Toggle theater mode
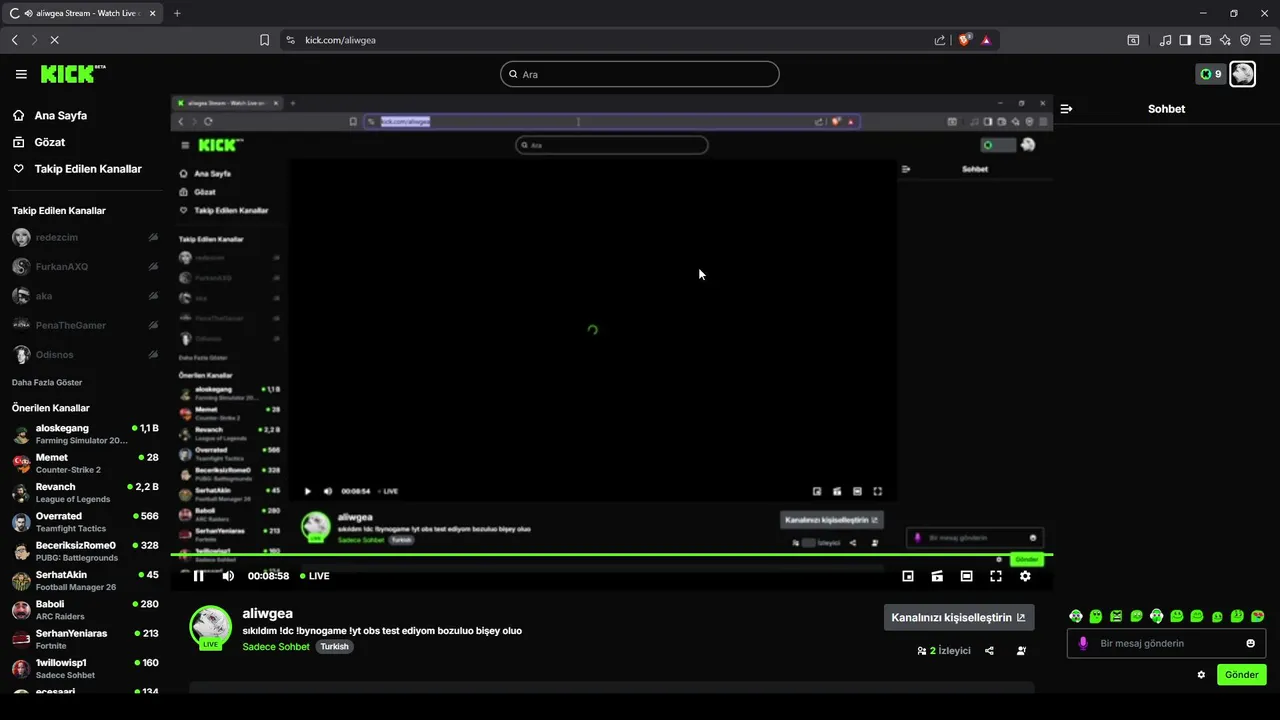 tap(966, 576)
